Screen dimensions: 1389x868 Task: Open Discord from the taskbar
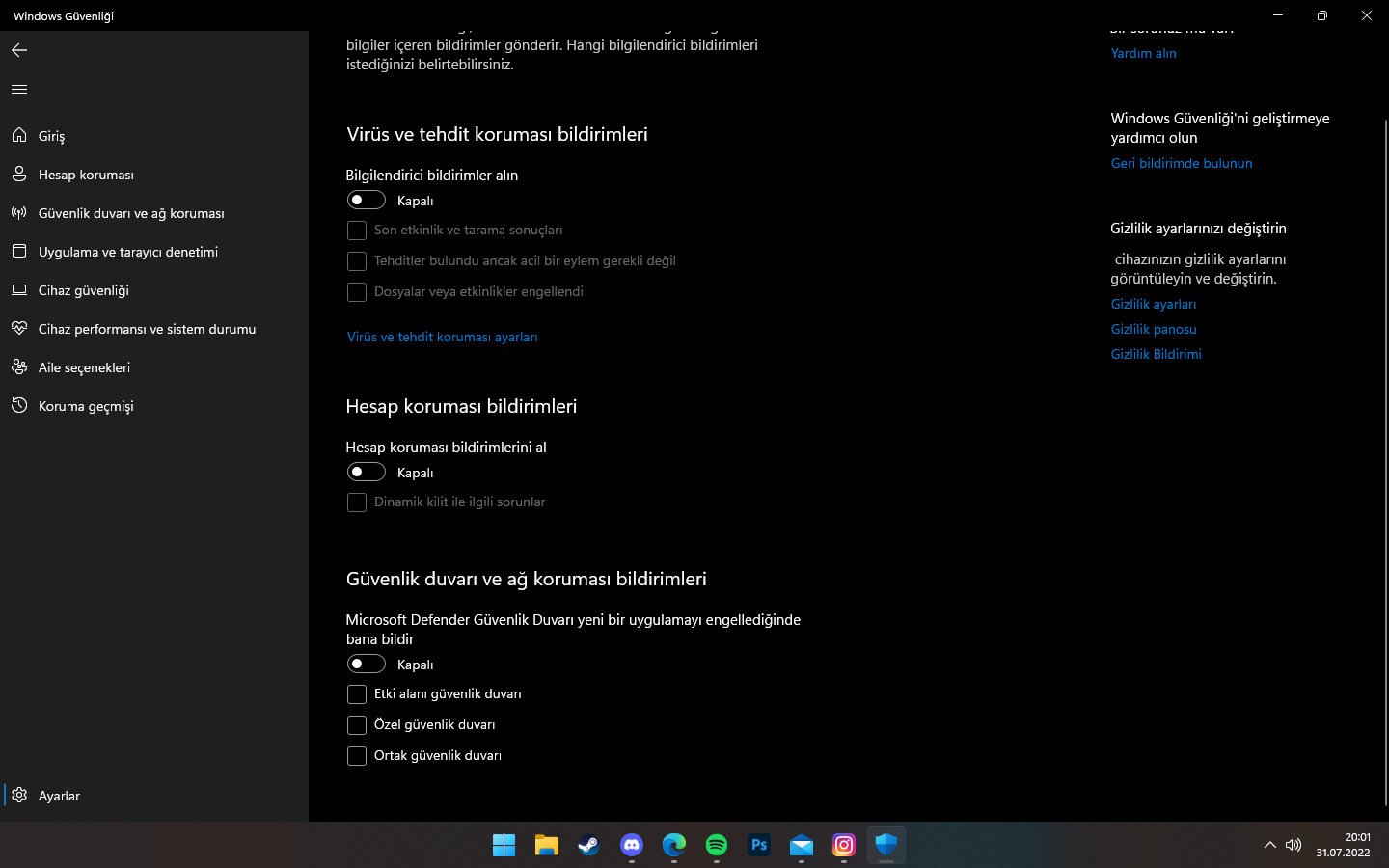[632, 845]
